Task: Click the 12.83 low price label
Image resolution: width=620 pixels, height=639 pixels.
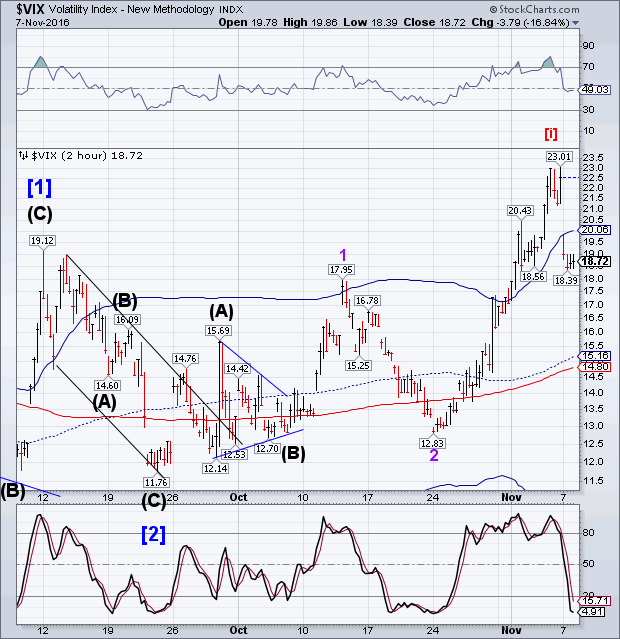Action: (x=432, y=443)
